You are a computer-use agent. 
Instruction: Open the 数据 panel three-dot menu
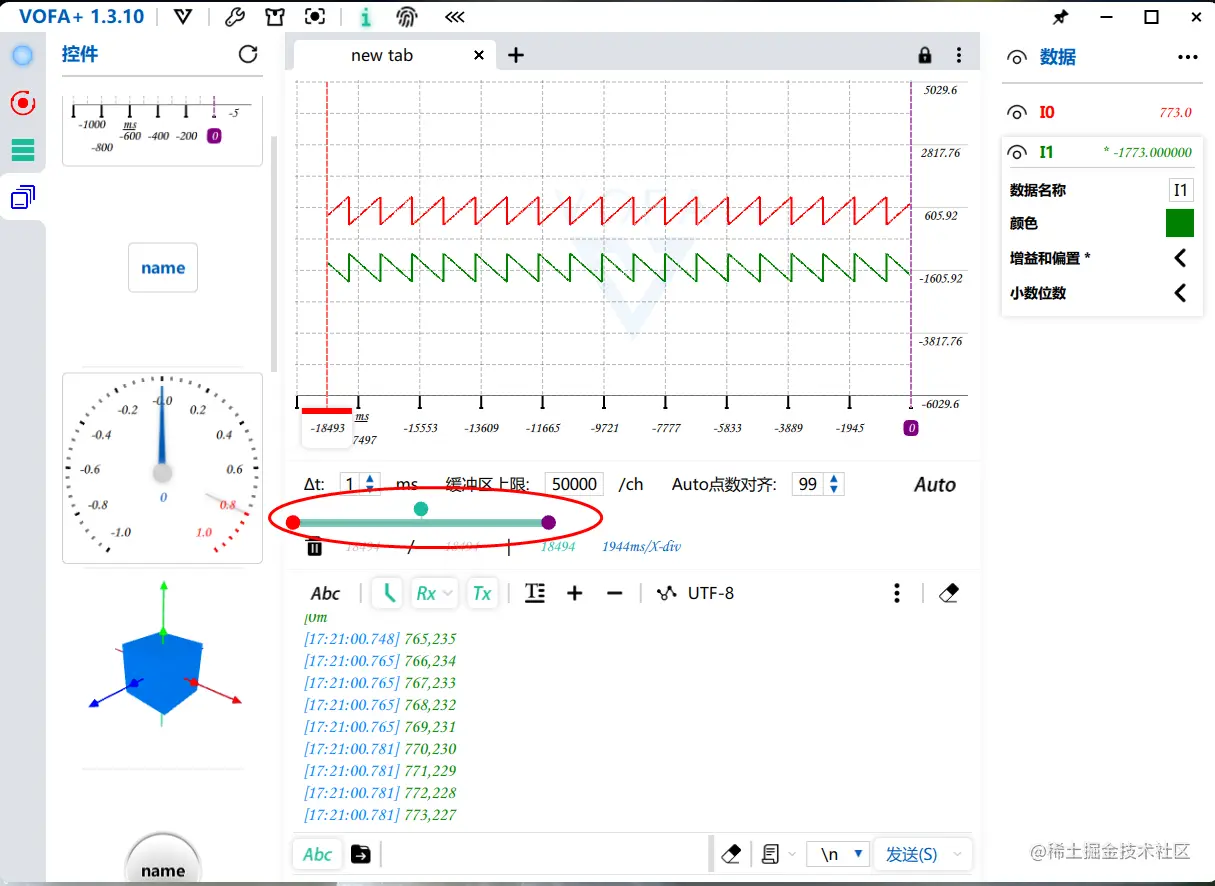(1188, 58)
